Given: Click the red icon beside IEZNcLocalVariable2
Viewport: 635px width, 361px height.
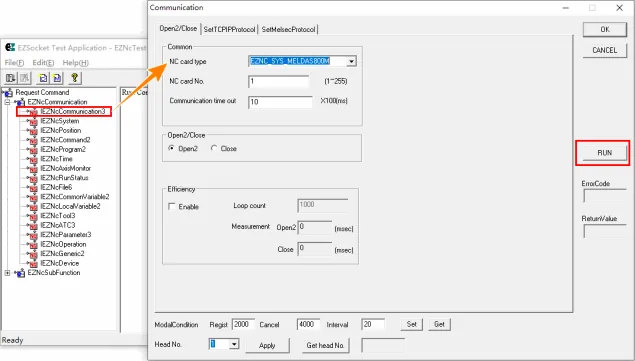Looking at the screenshot, I should (33, 206).
